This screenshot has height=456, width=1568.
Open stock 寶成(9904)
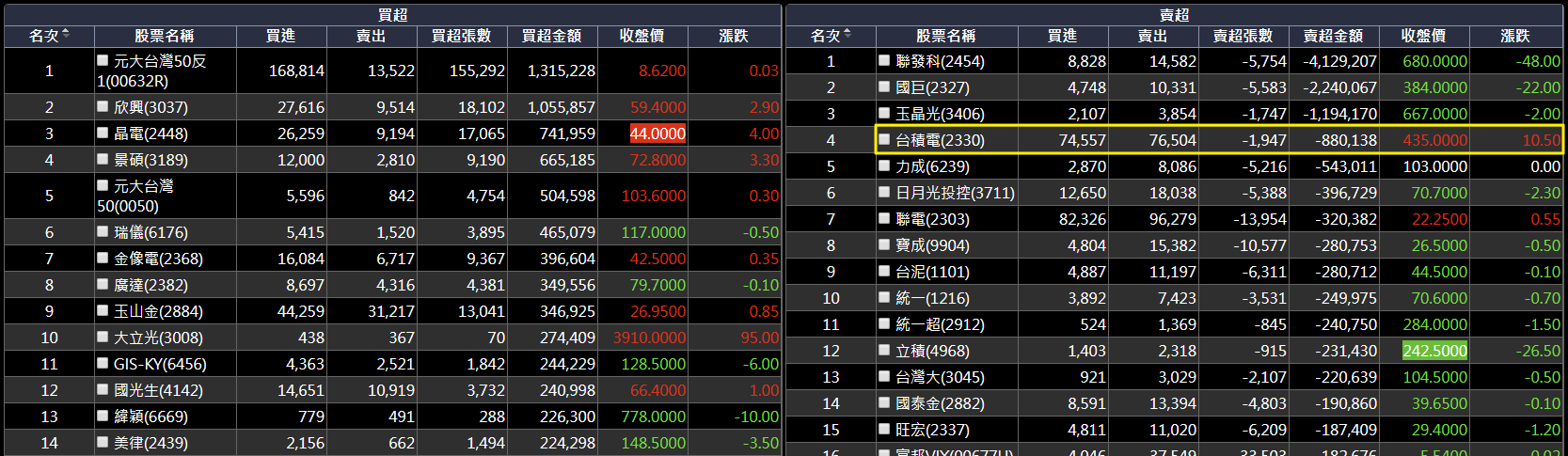932,245
